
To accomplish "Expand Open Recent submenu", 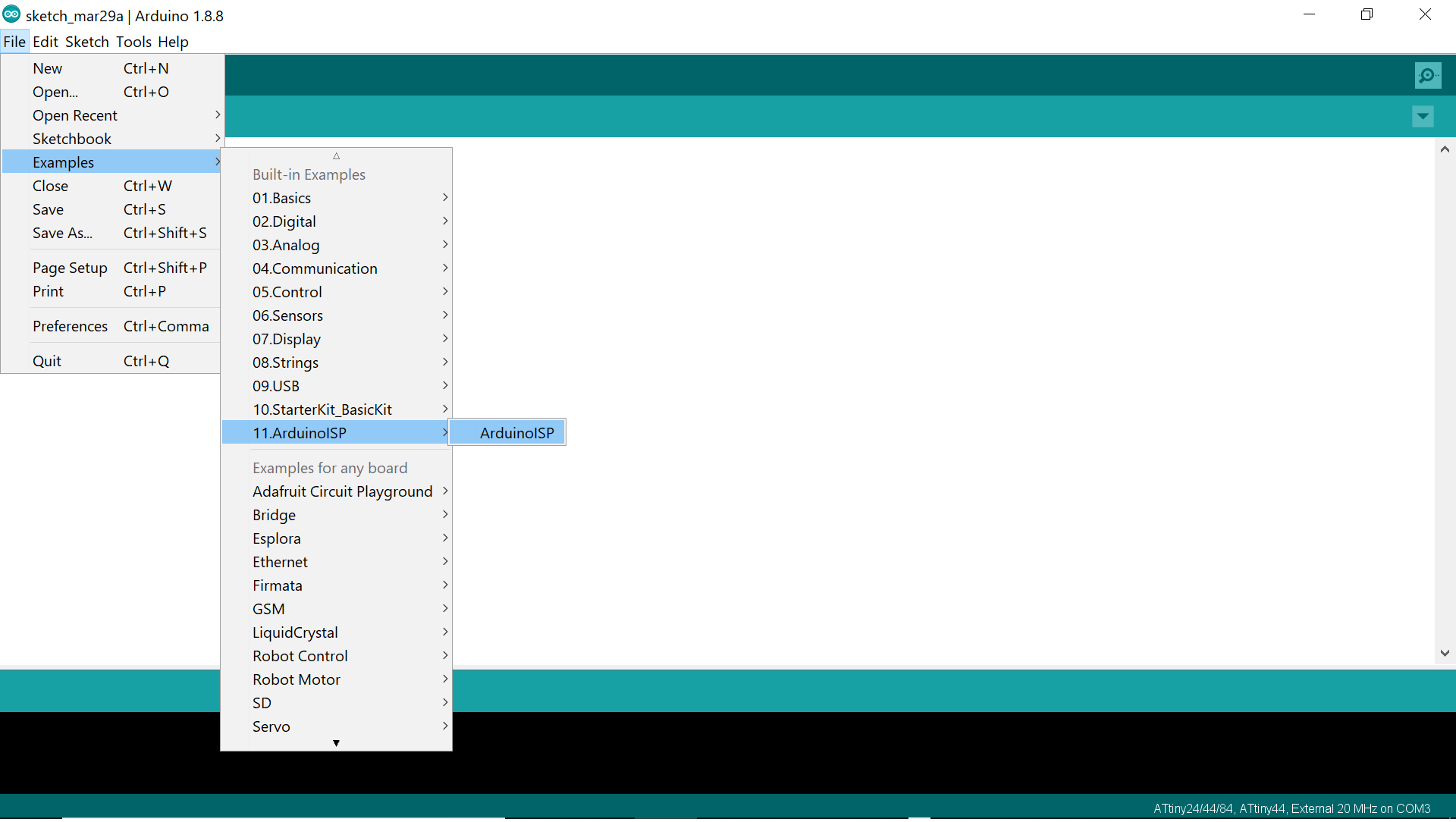I will [x=114, y=115].
